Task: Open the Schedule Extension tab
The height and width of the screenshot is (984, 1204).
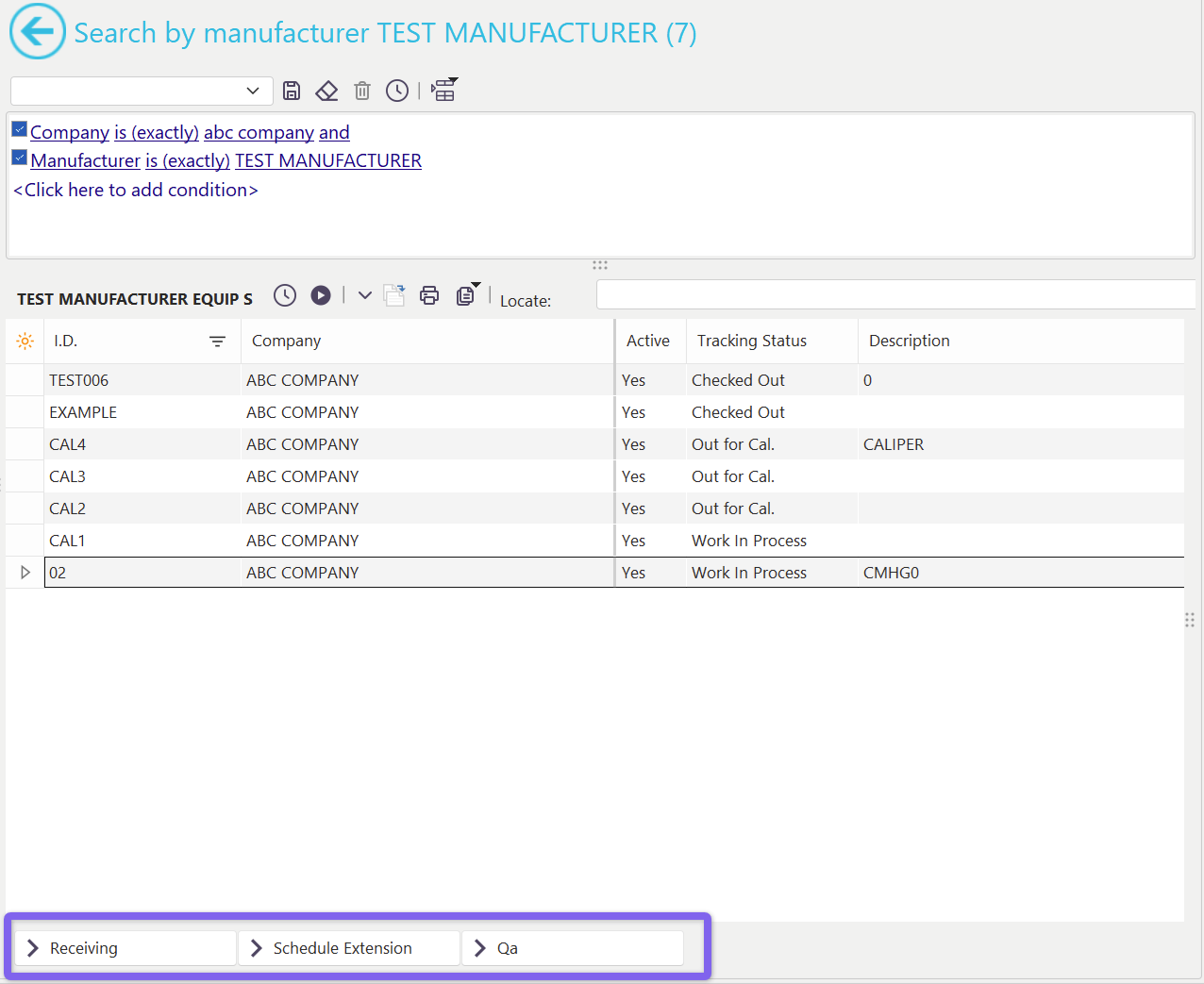Action: 348,948
